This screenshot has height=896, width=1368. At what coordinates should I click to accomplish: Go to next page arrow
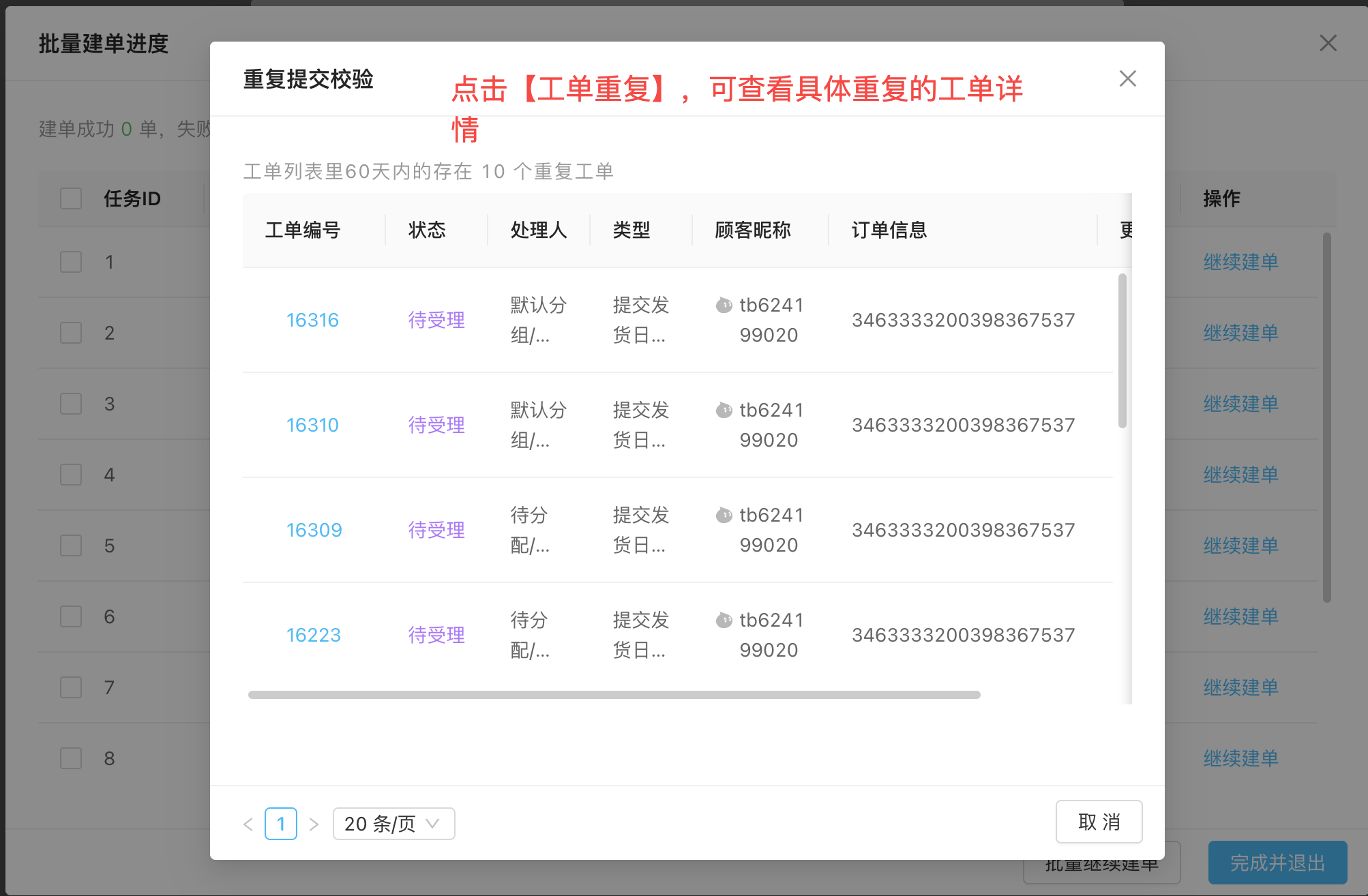click(x=314, y=824)
